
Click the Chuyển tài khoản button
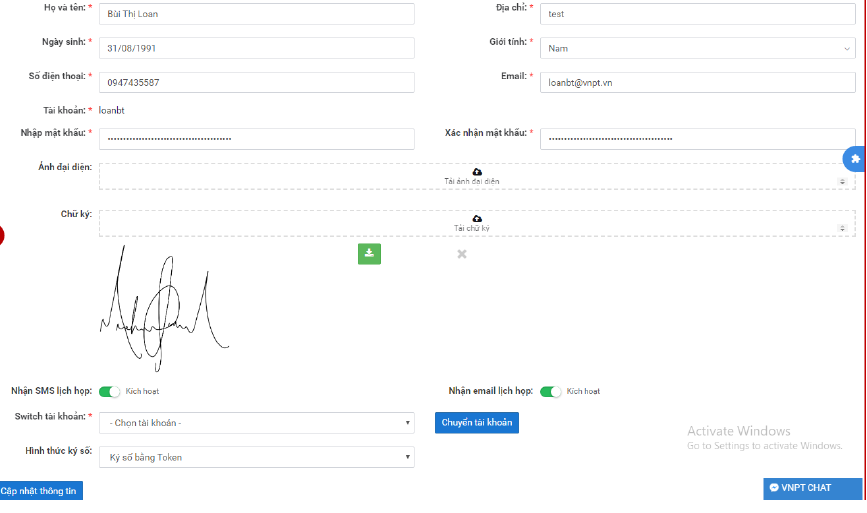(x=477, y=422)
